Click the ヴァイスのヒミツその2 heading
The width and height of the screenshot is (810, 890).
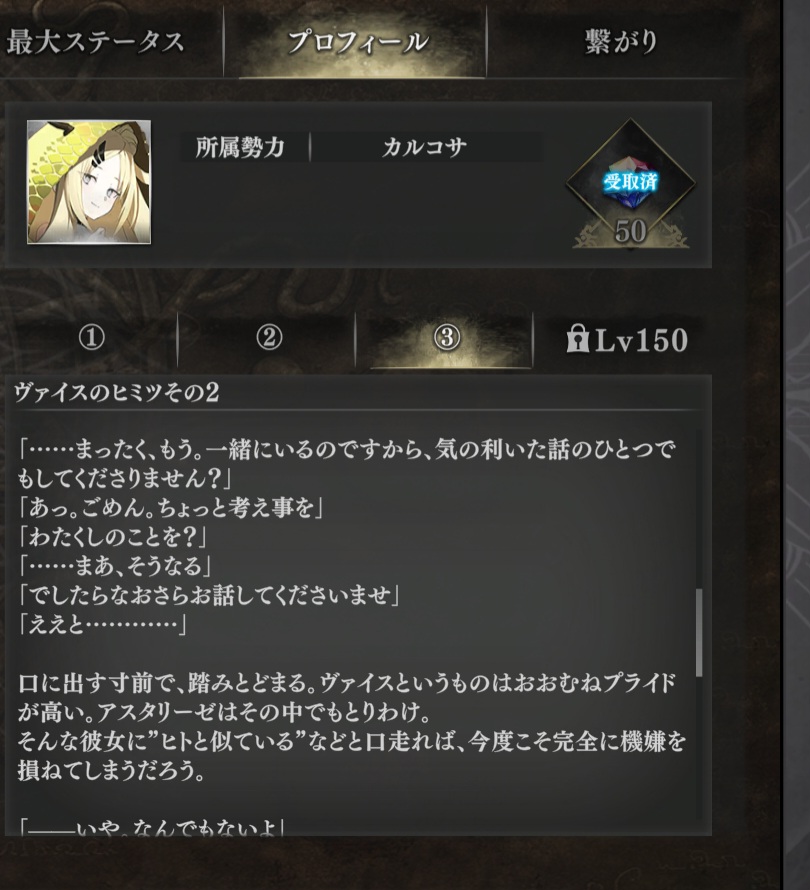[x=117, y=392]
